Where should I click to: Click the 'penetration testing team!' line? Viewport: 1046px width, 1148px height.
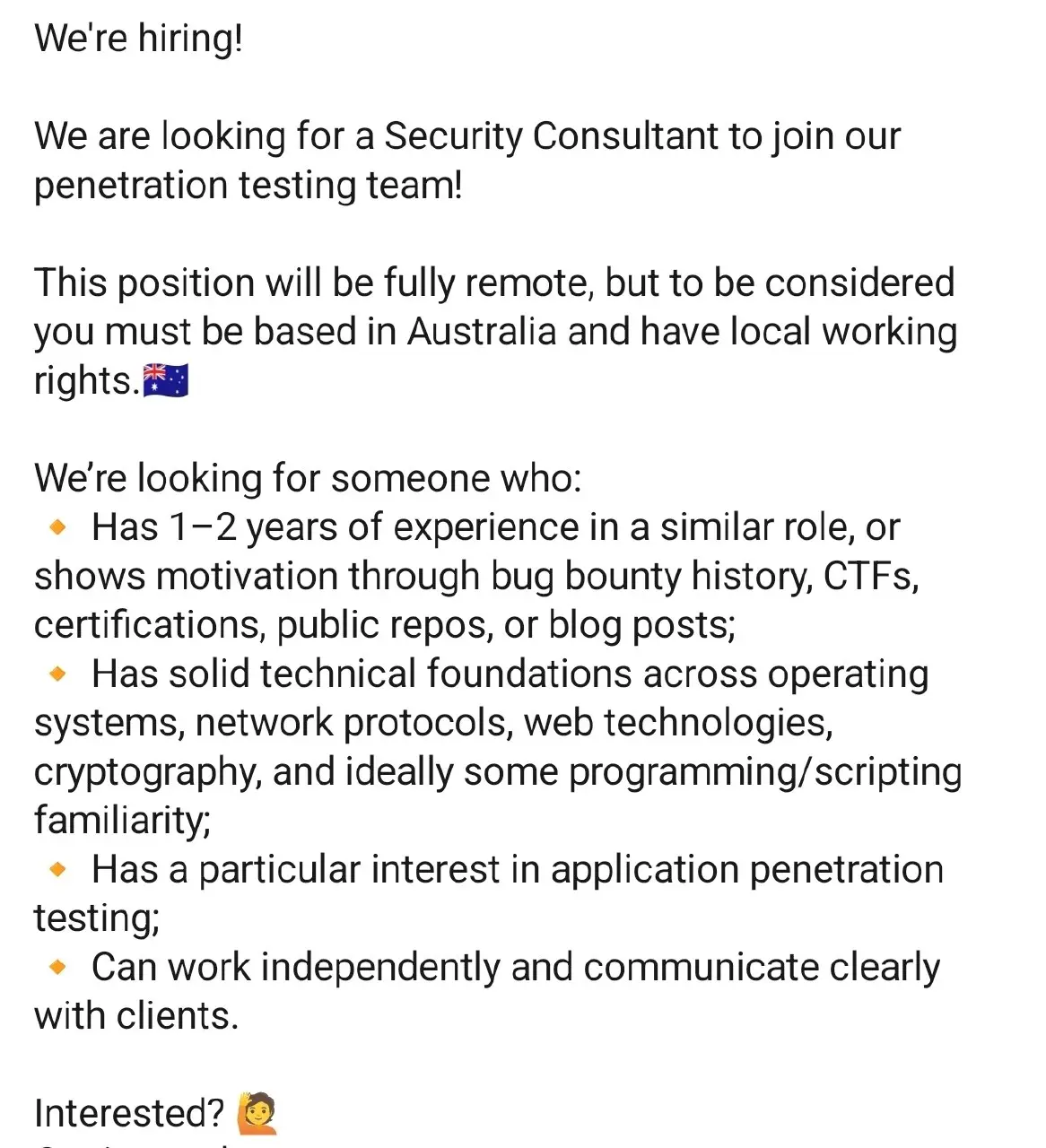point(248,186)
